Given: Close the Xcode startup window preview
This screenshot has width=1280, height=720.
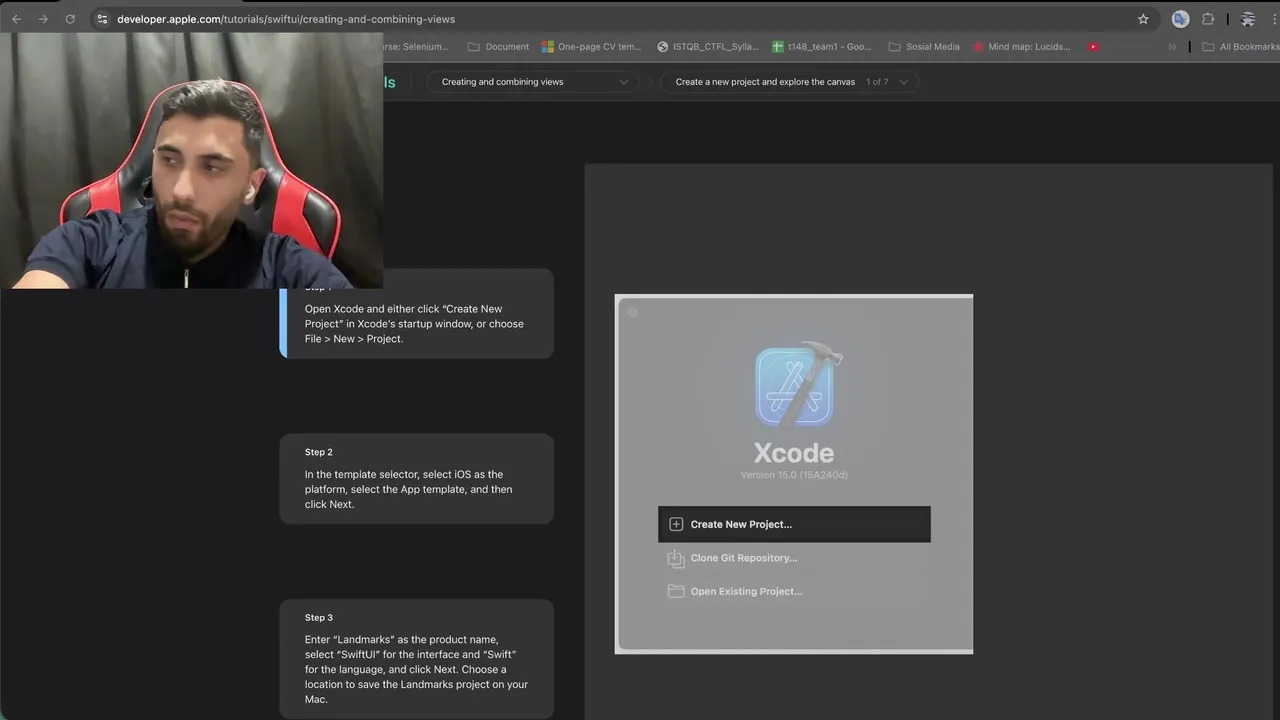Looking at the screenshot, I should click(632, 313).
